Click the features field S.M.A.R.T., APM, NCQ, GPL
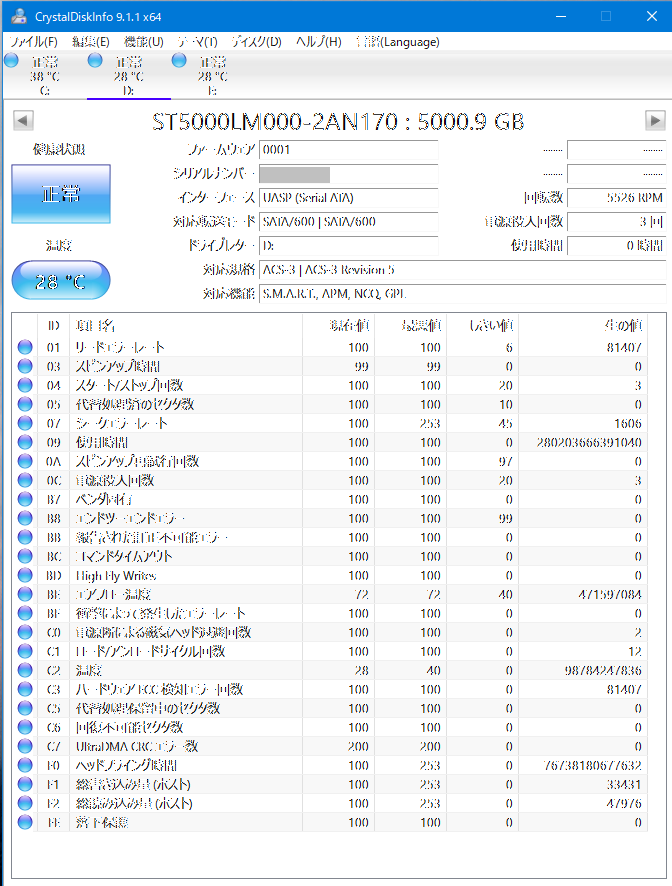The image size is (672, 886). tap(462, 294)
